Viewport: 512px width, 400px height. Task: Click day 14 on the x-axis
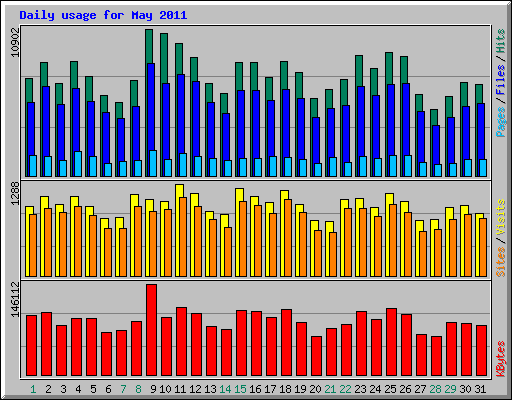click(x=225, y=389)
